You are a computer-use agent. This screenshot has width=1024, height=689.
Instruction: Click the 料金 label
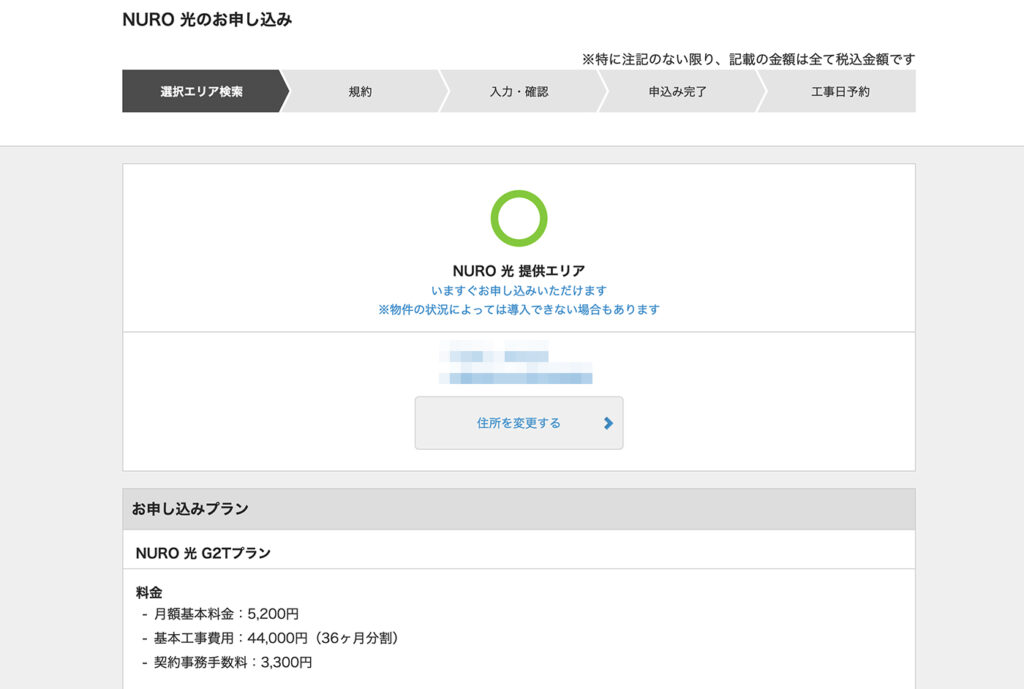149,592
